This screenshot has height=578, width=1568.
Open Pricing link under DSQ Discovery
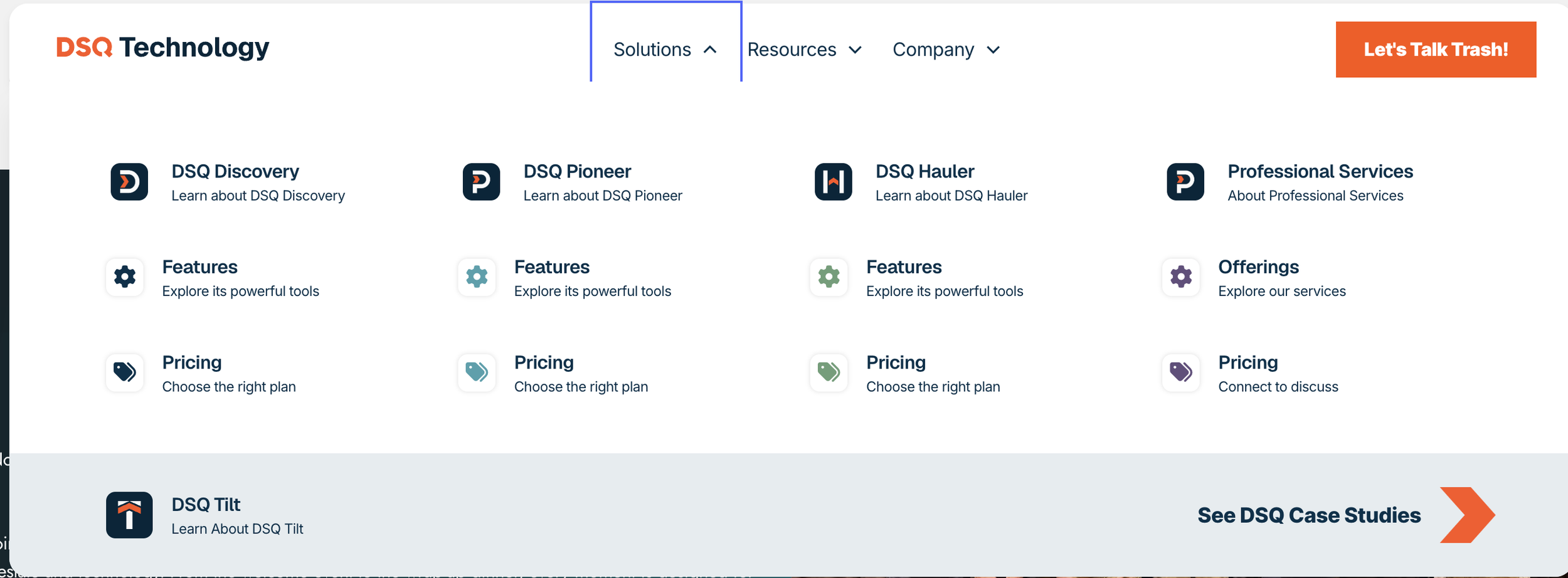point(192,362)
